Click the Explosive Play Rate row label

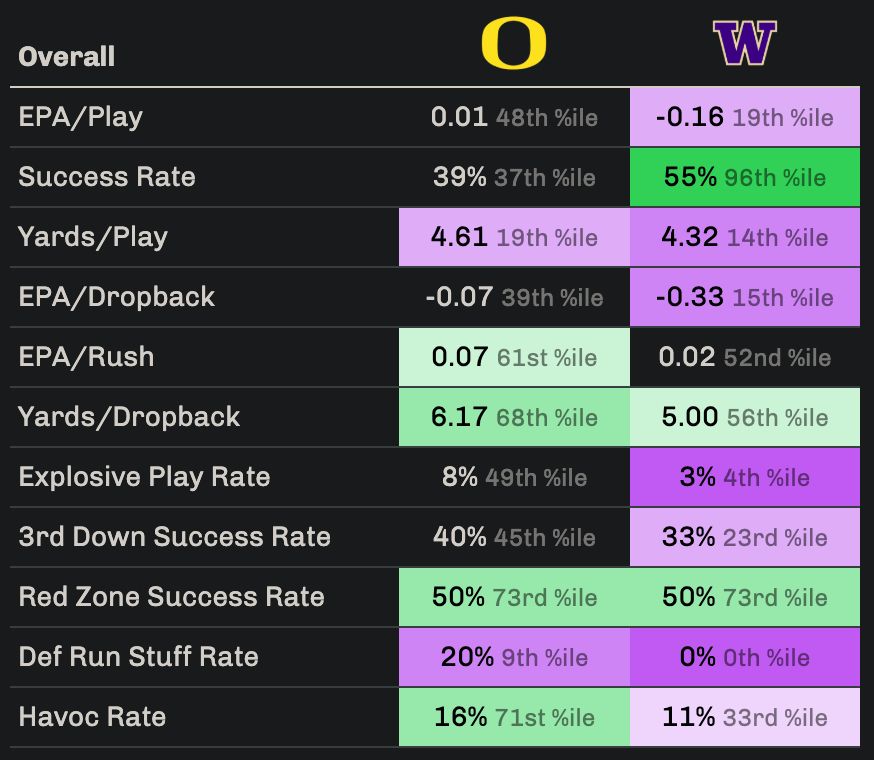[x=144, y=477]
